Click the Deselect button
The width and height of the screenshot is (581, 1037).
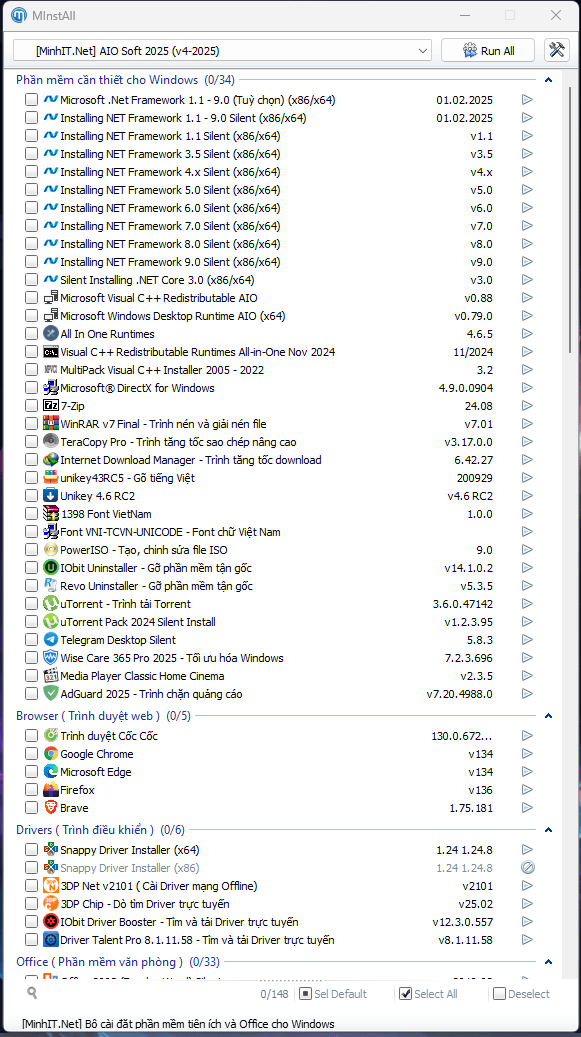[x=522, y=993]
